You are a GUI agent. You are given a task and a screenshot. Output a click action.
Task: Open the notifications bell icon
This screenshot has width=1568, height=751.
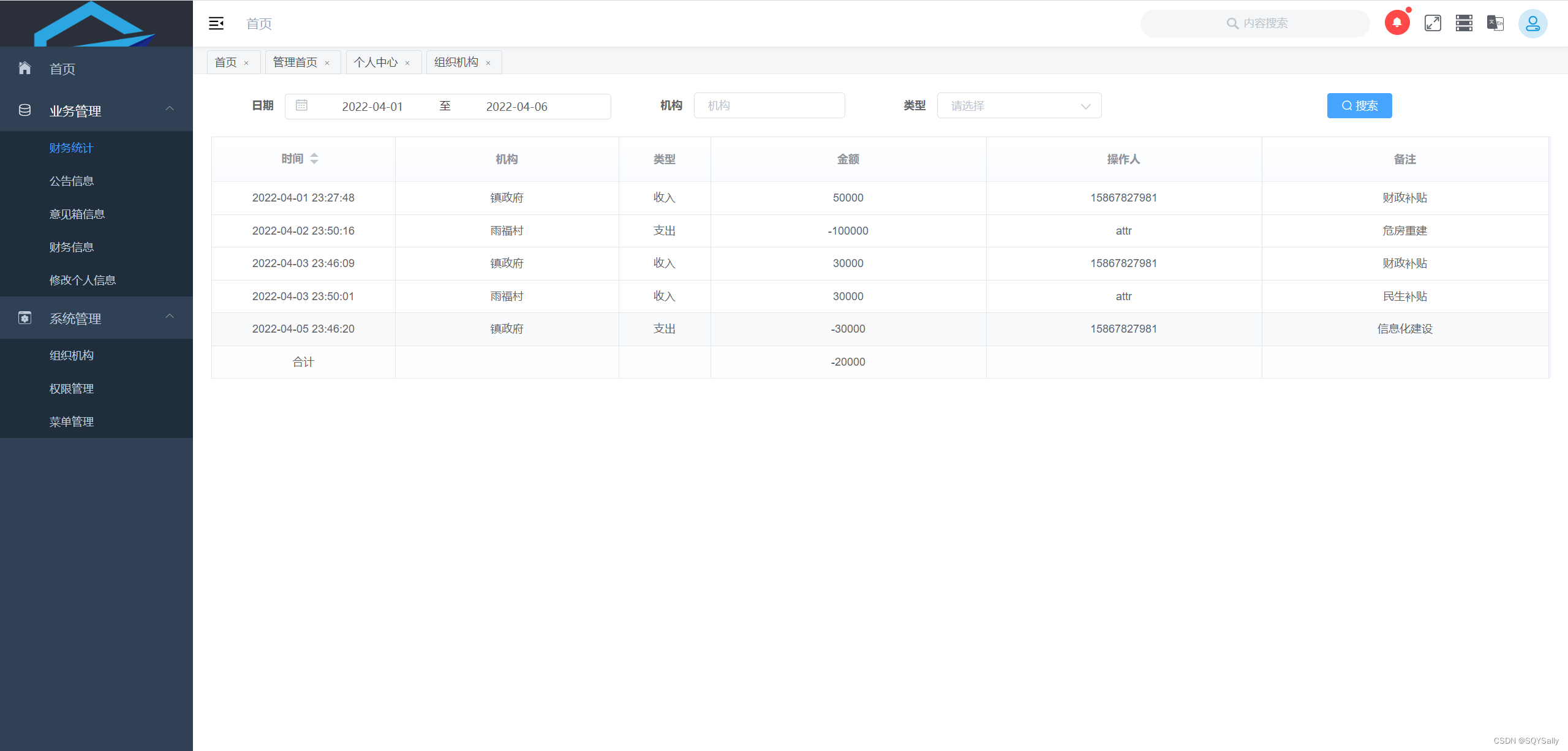click(1397, 23)
